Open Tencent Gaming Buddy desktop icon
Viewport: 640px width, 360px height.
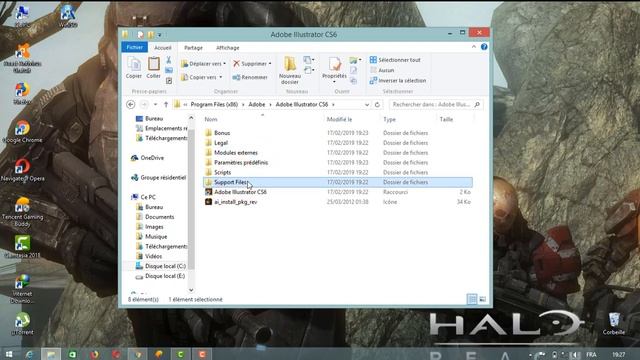(x=22, y=212)
